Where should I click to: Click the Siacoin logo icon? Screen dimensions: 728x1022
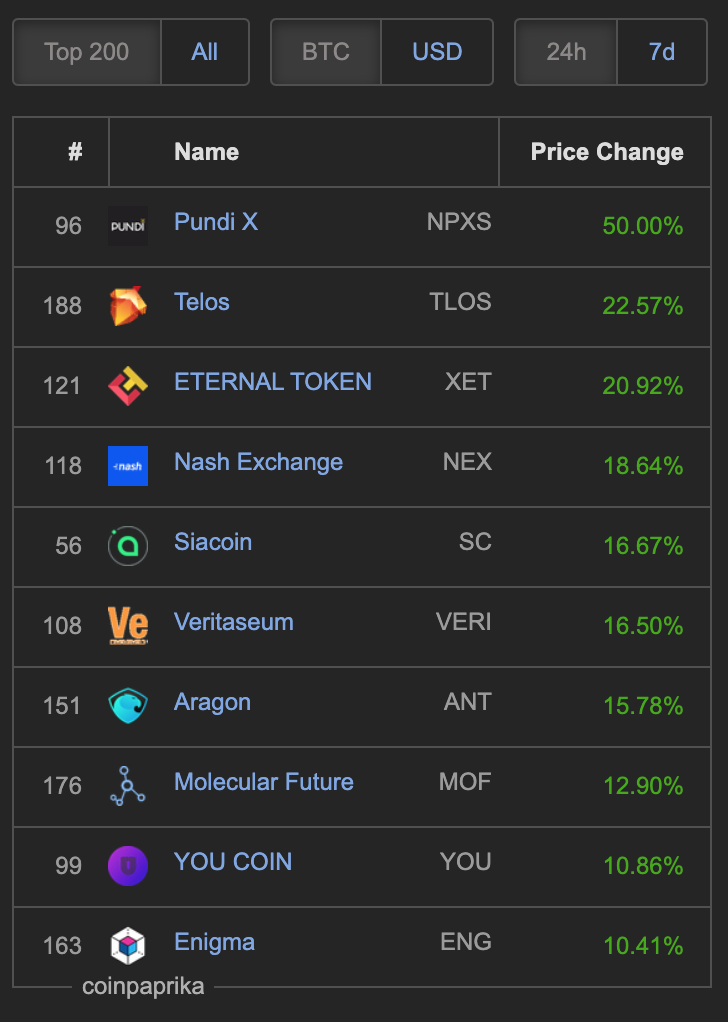(x=128, y=546)
